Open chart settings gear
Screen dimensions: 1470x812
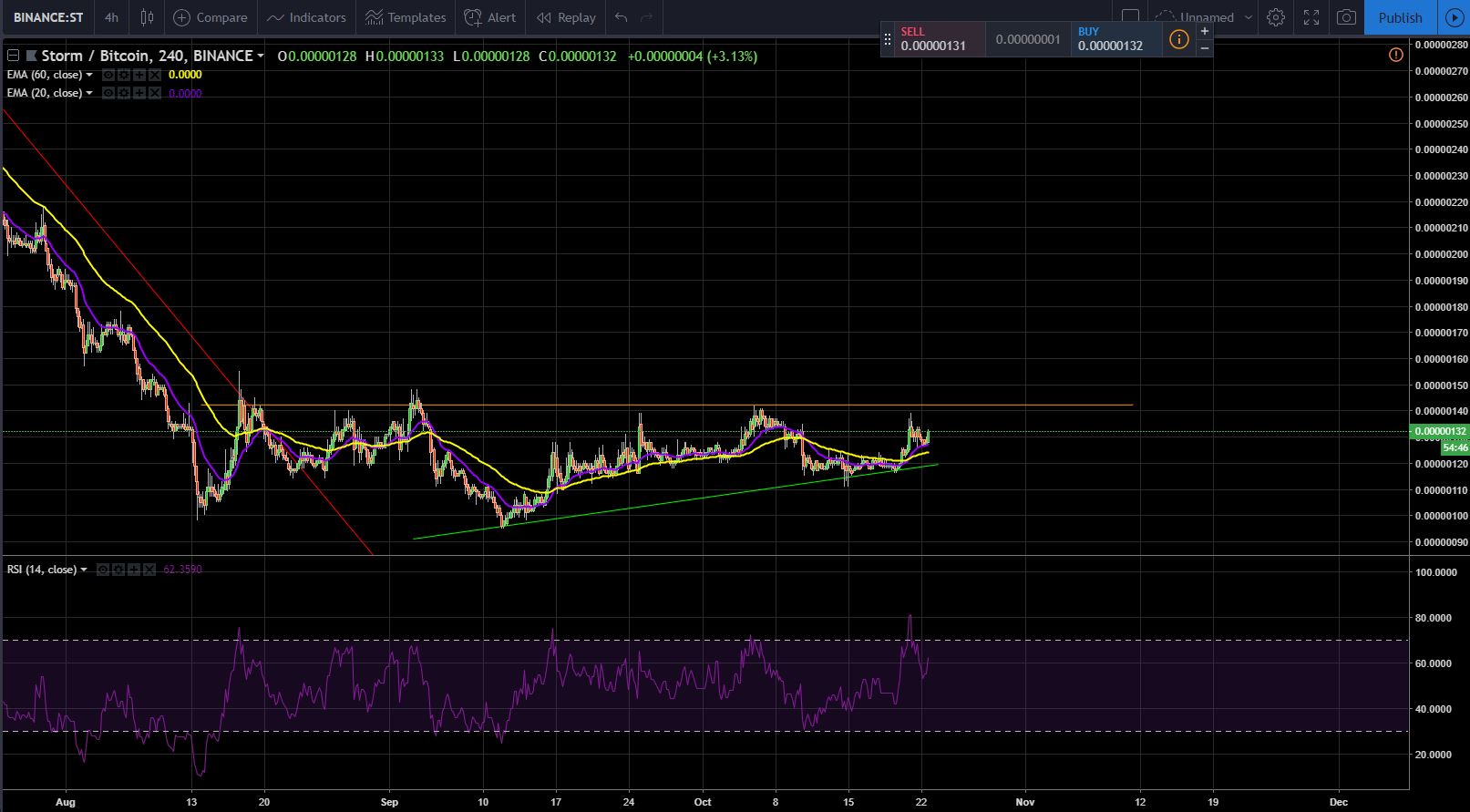click(x=1276, y=17)
